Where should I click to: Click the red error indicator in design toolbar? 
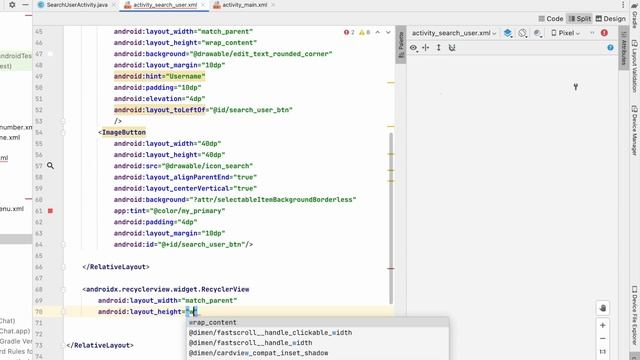[604, 33]
